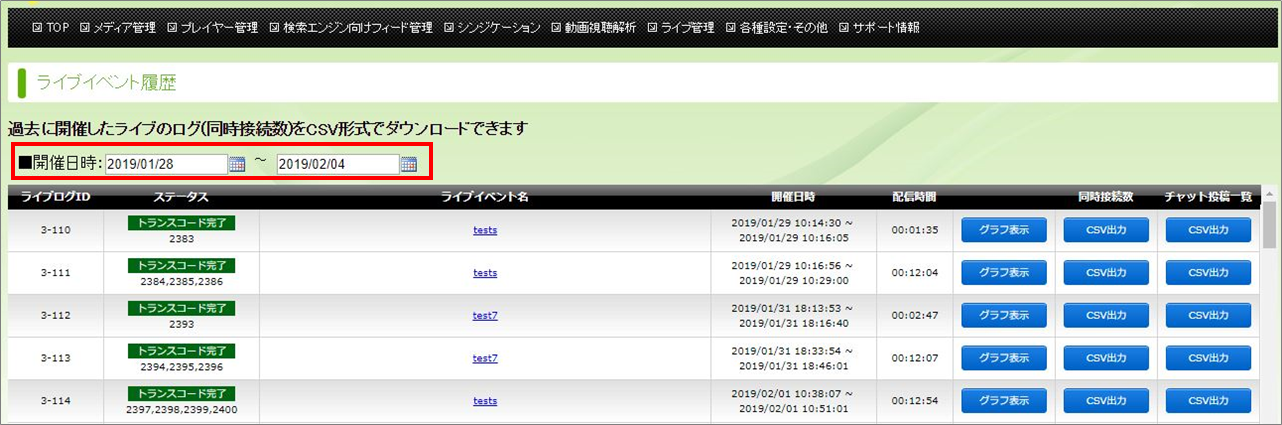Show graph for live log 3-113

point(1004,358)
